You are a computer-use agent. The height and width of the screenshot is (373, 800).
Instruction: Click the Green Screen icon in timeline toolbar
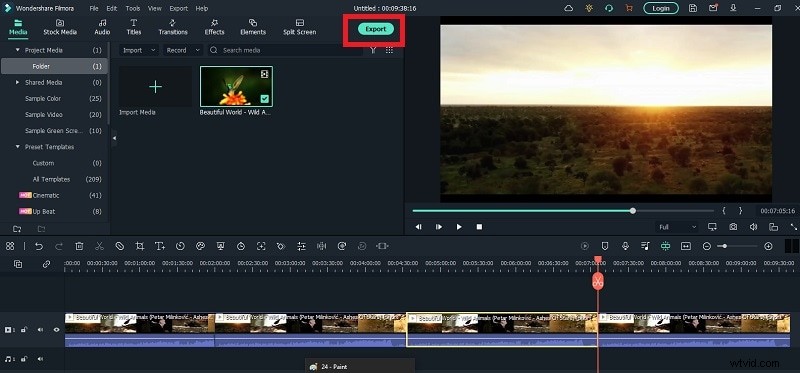pos(220,246)
